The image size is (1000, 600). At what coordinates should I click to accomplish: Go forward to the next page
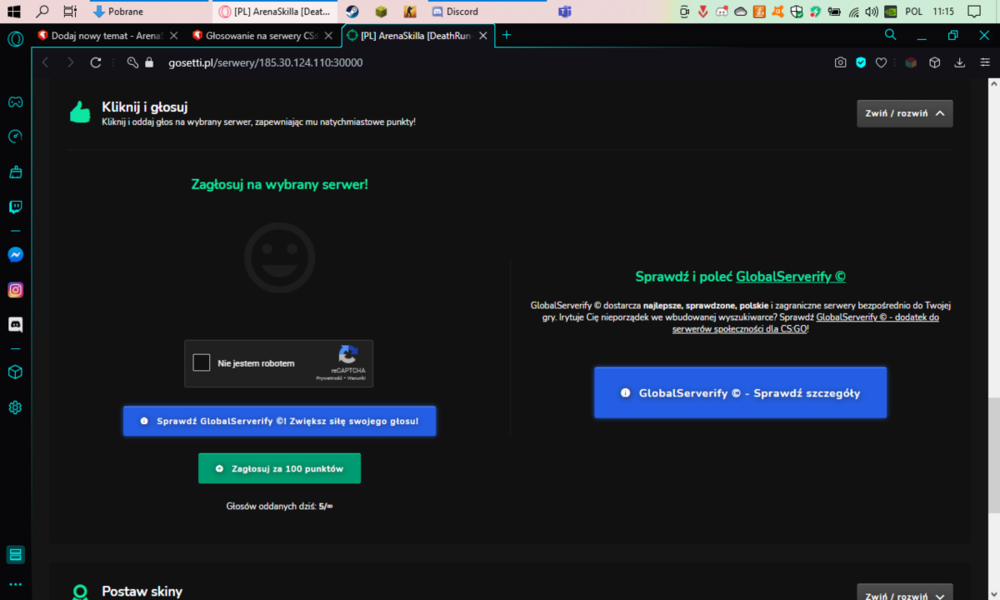coord(70,62)
